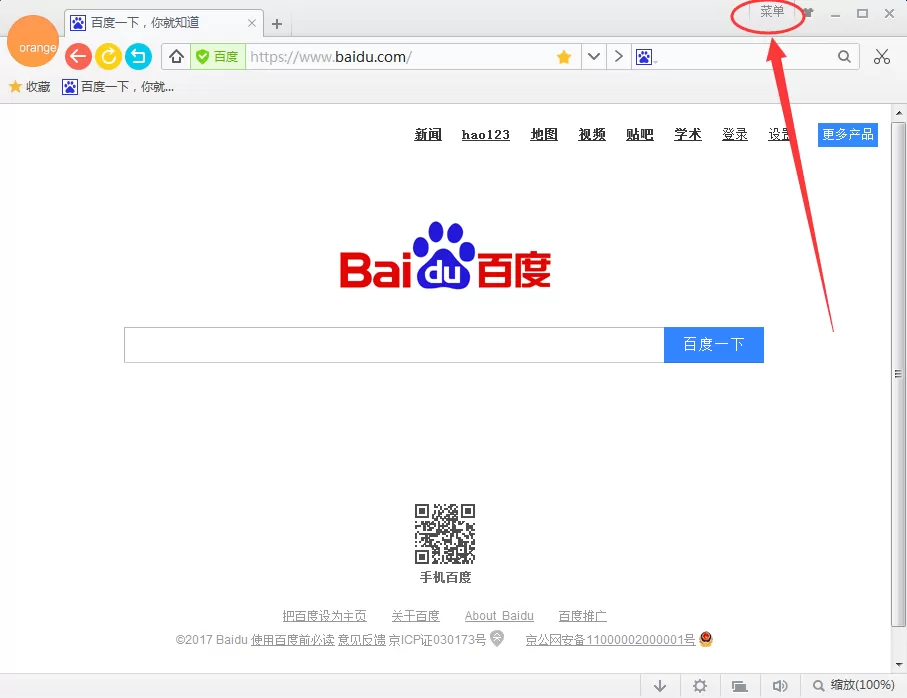
Task: Open the 关于百度 link
Action: coord(415,616)
